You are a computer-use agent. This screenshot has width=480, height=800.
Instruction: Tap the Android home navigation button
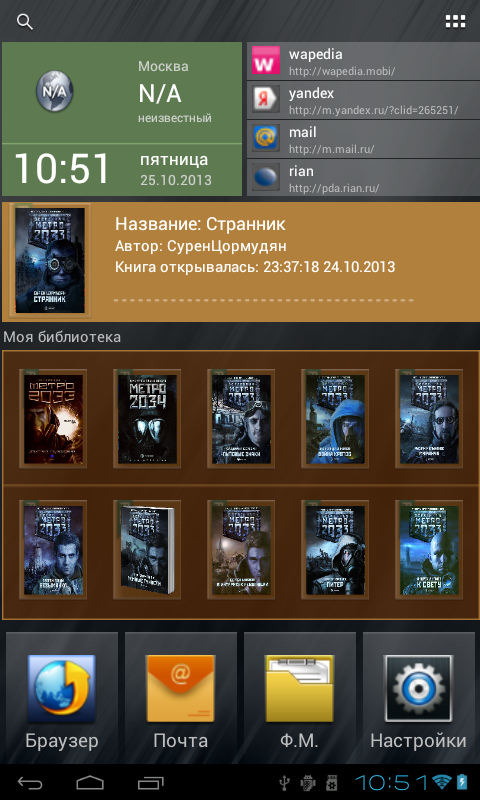[x=90, y=782]
